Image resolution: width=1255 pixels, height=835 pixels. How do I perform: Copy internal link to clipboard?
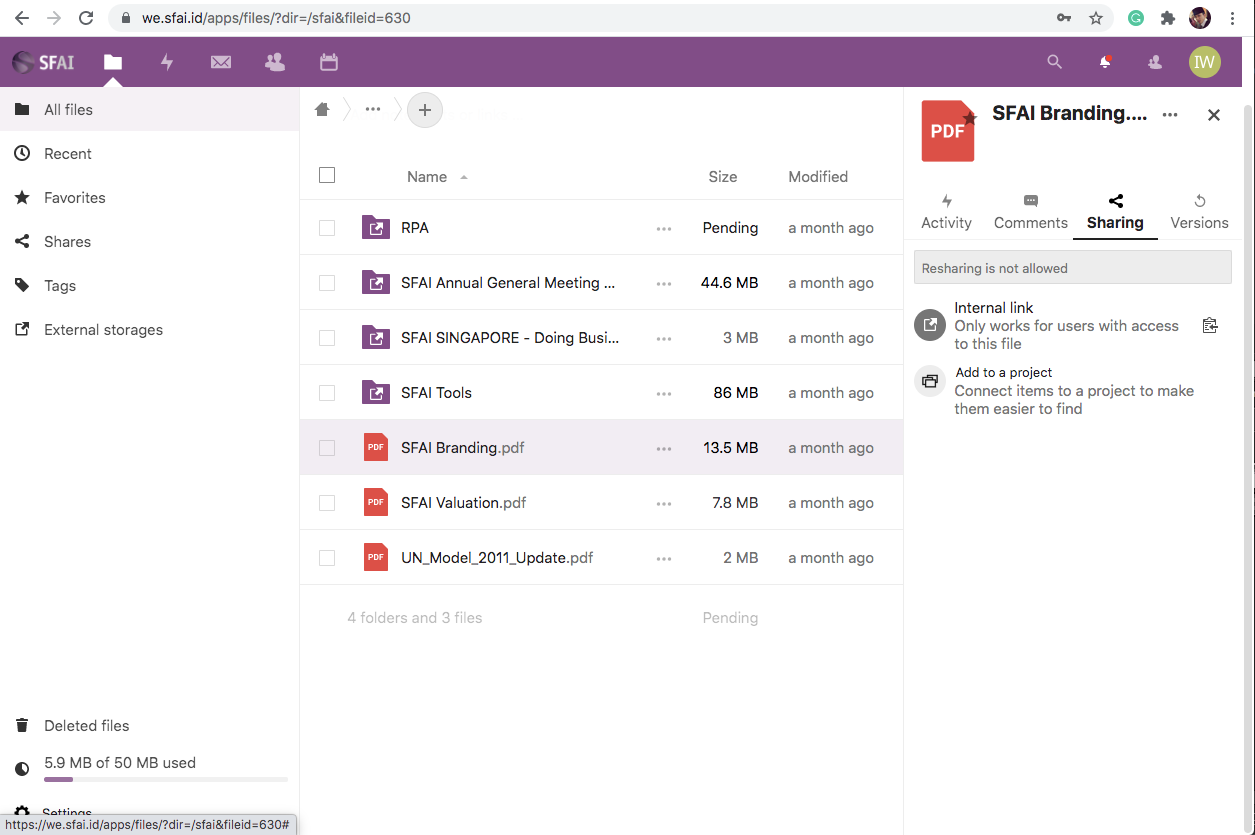coord(1210,325)
